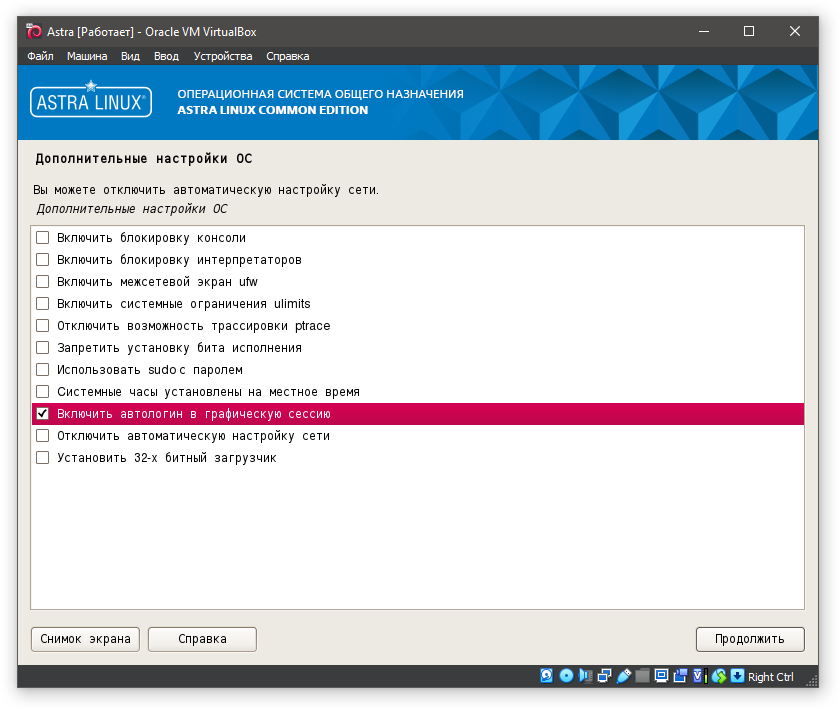Click text 'Вы можете отключить автоматическую настройку сети.'

[206, 190]
